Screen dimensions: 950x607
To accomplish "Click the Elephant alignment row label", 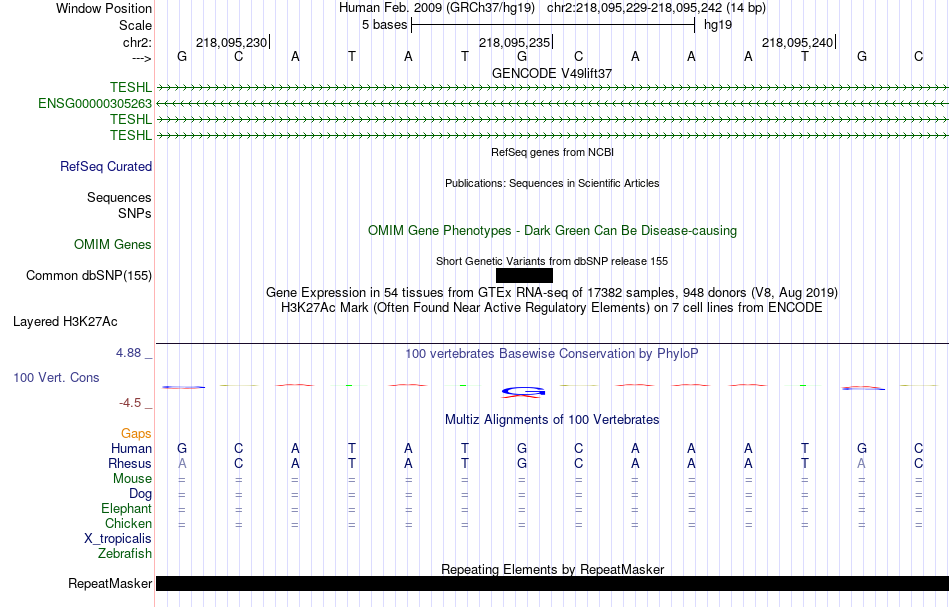I will point(126,509).
